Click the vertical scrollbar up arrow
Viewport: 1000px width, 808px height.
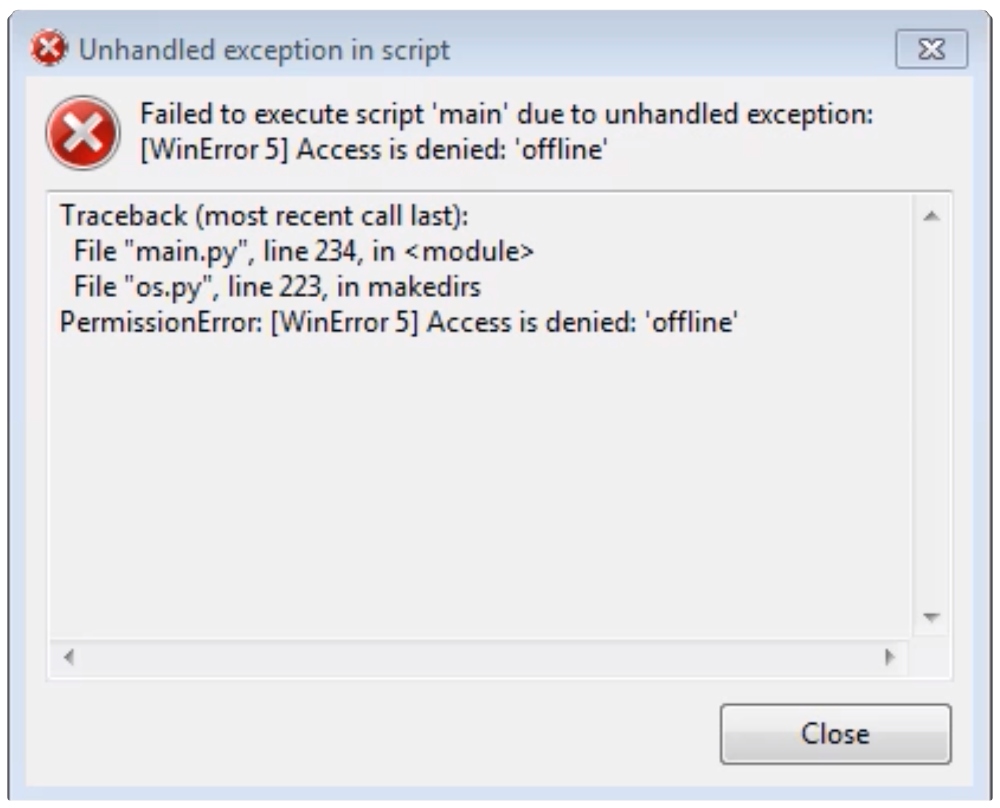(x=932, y=216)
